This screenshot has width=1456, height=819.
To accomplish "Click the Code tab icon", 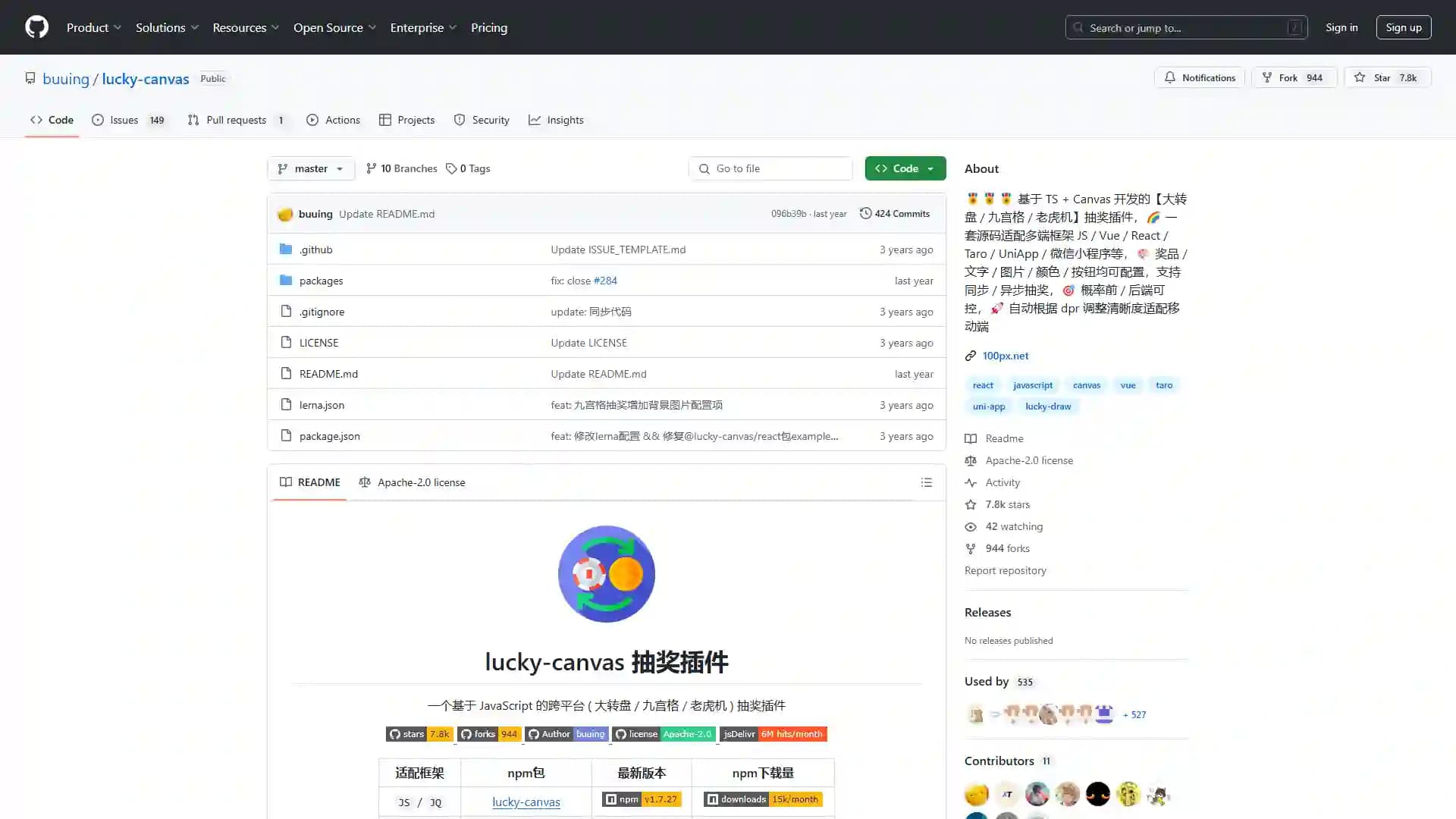I will (x=37, y=120).
